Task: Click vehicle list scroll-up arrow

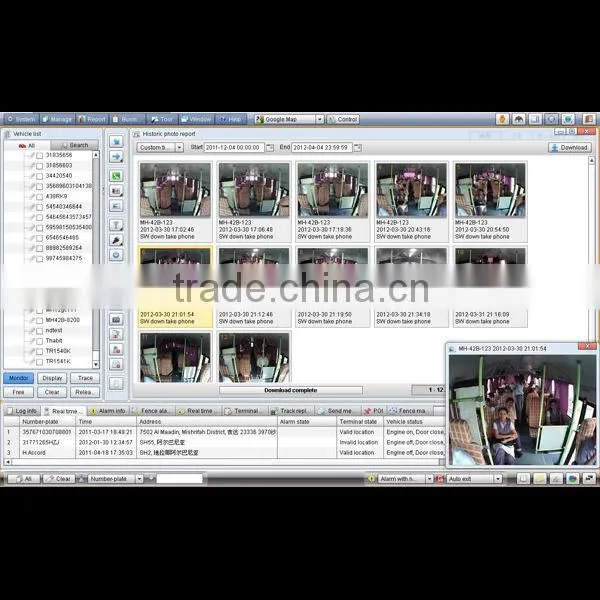Action: coord(96,154)
